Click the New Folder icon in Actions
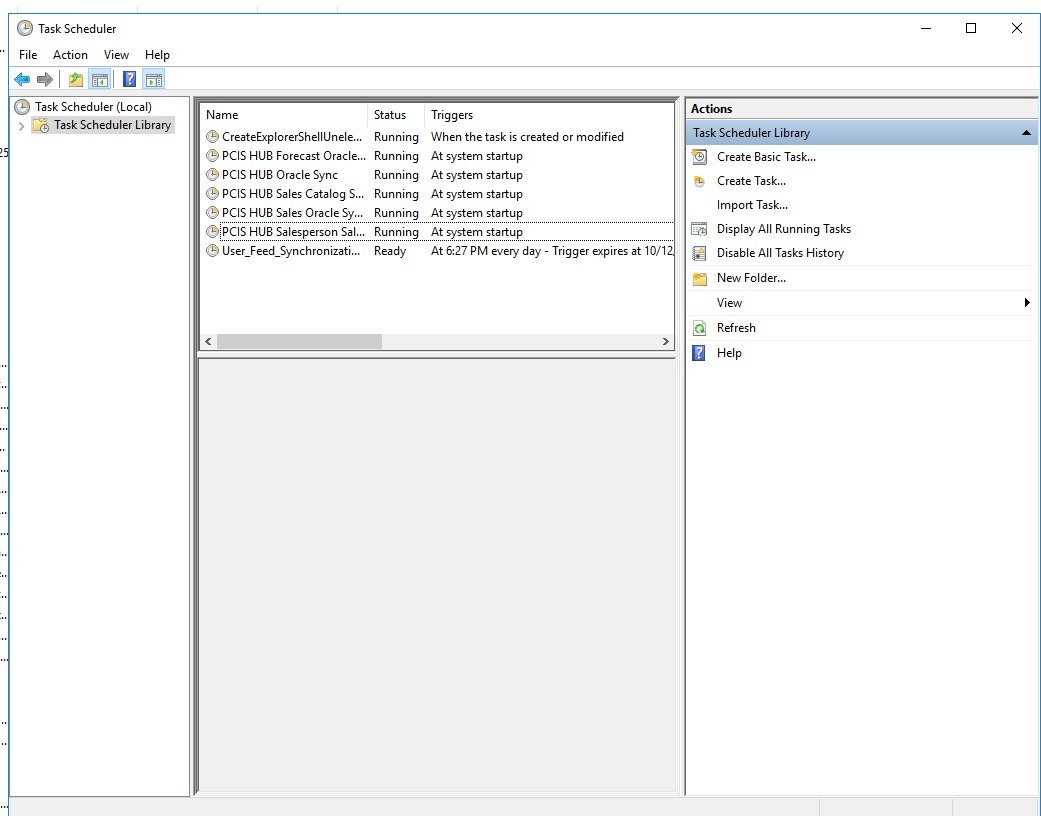The image size is (1041, 816). tap(700, 278)
